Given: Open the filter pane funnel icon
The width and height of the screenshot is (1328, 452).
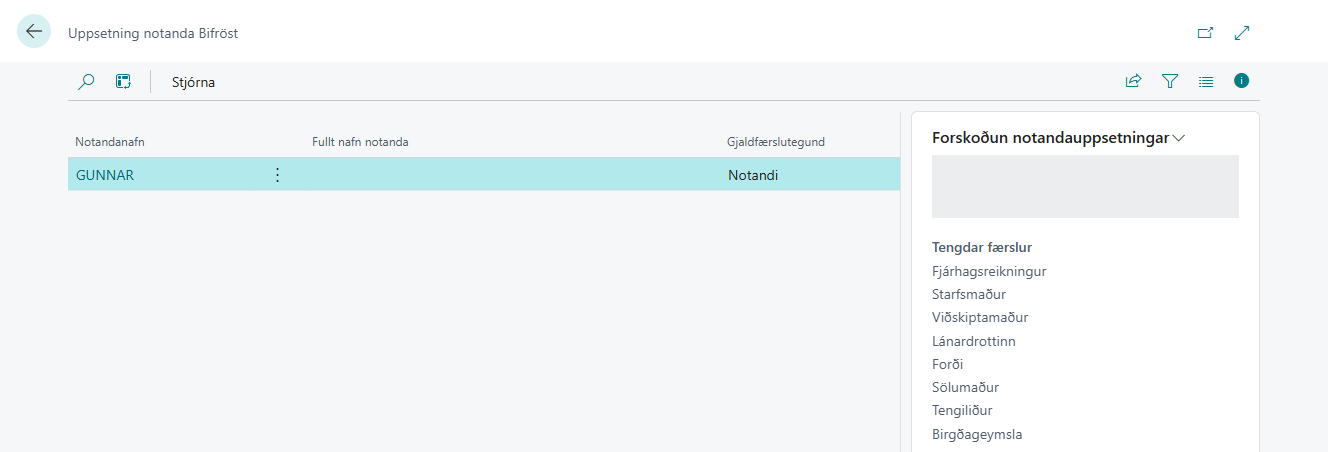Looking at the screenshot, I should (x=1170, y=82).
